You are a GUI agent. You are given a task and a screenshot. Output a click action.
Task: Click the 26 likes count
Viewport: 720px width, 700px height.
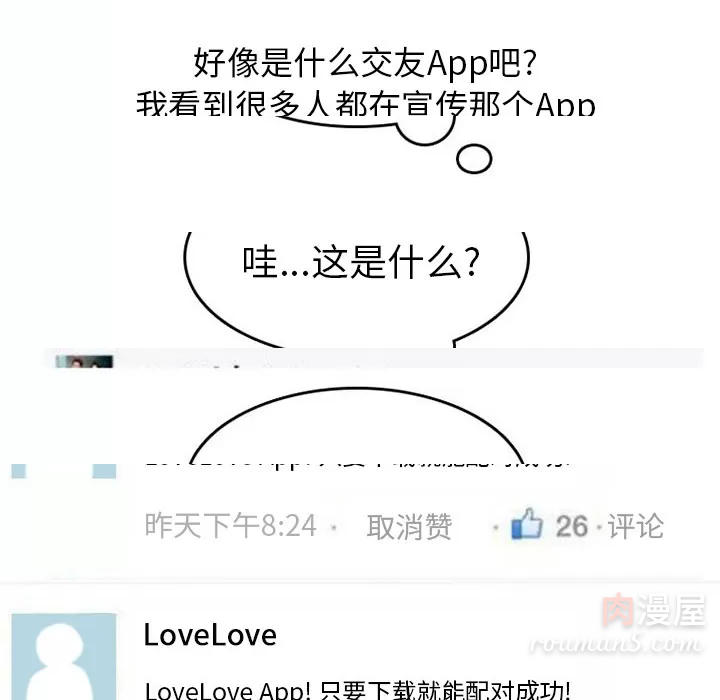click(572, 526)
